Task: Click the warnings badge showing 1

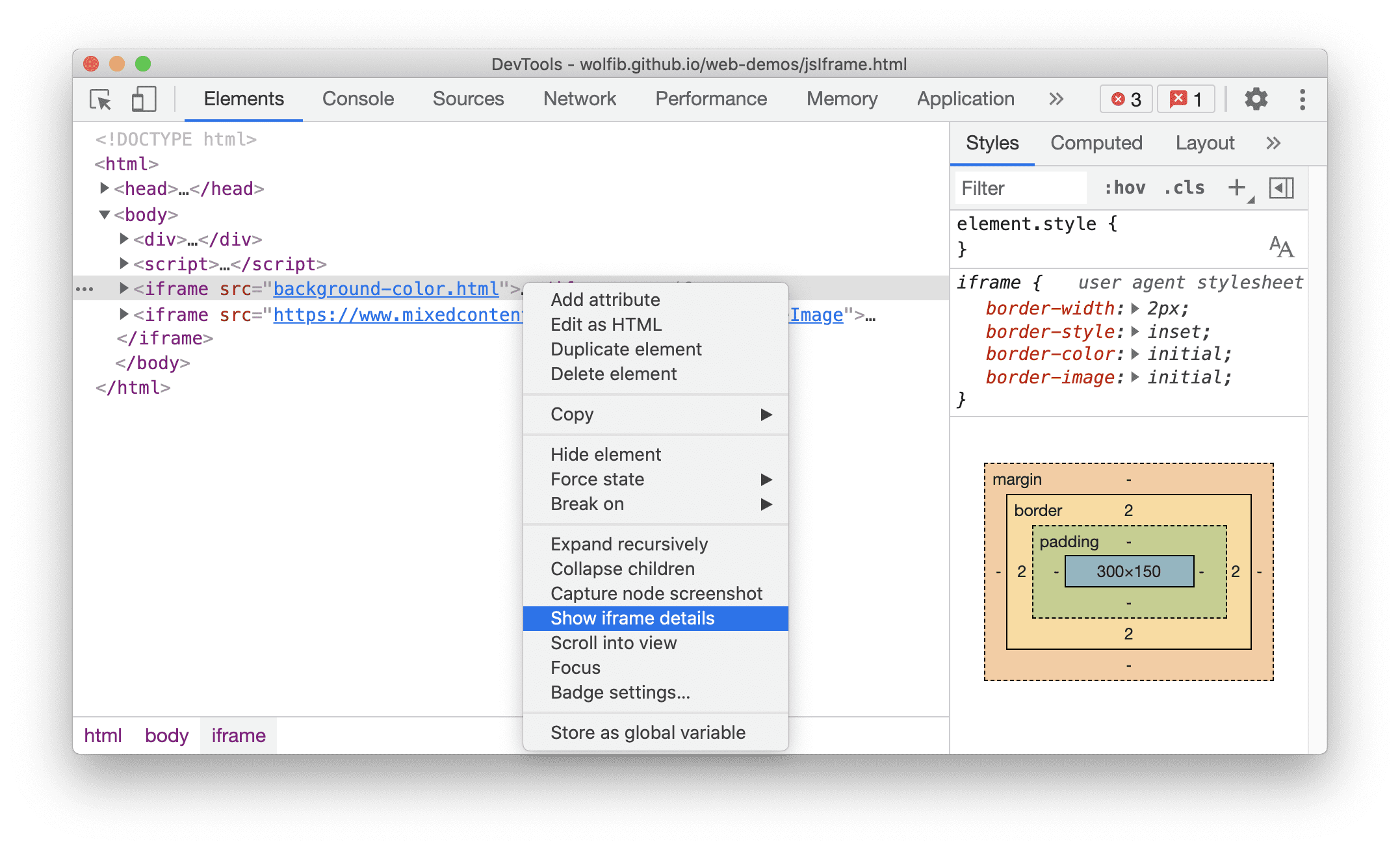Action: click(1186, 99)
